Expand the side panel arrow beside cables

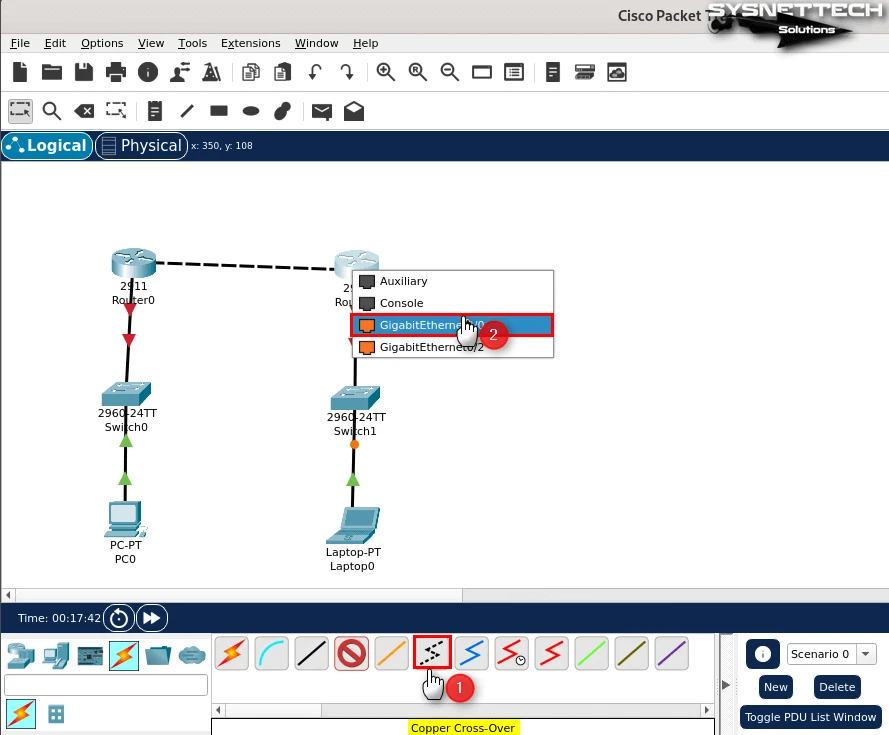tap(726, 685)
